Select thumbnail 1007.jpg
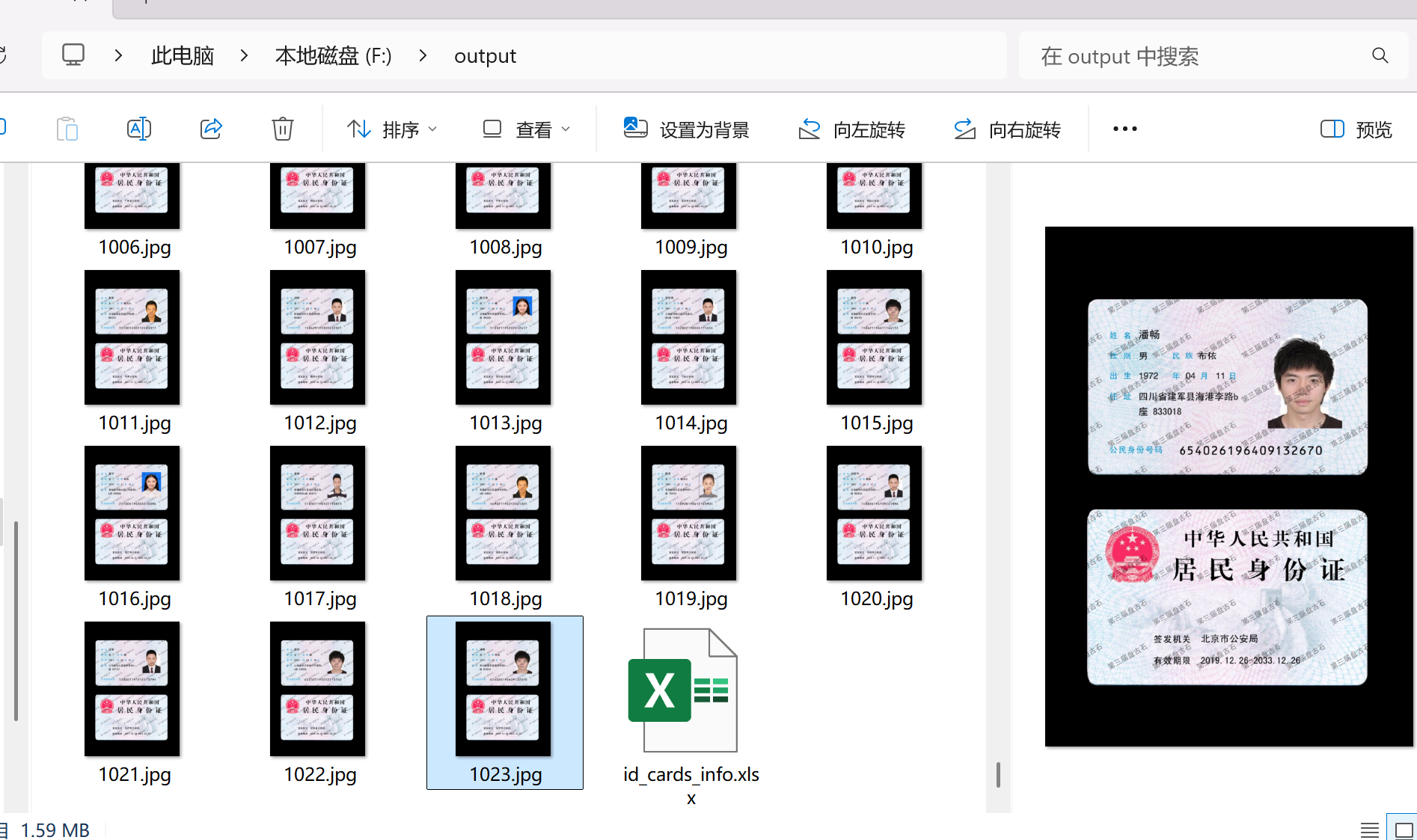Viewport: 1417px width, 840px height. pos(318,196)
